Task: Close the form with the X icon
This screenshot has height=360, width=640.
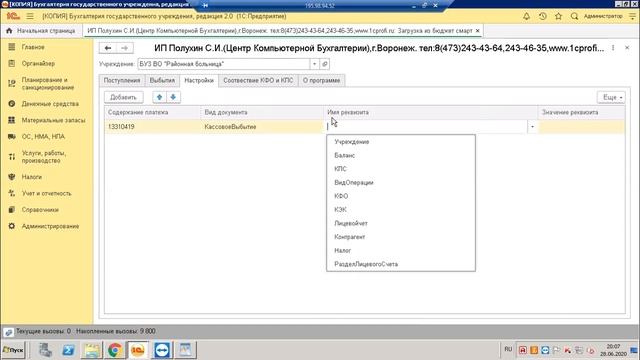Action: (x=627, y=48)
